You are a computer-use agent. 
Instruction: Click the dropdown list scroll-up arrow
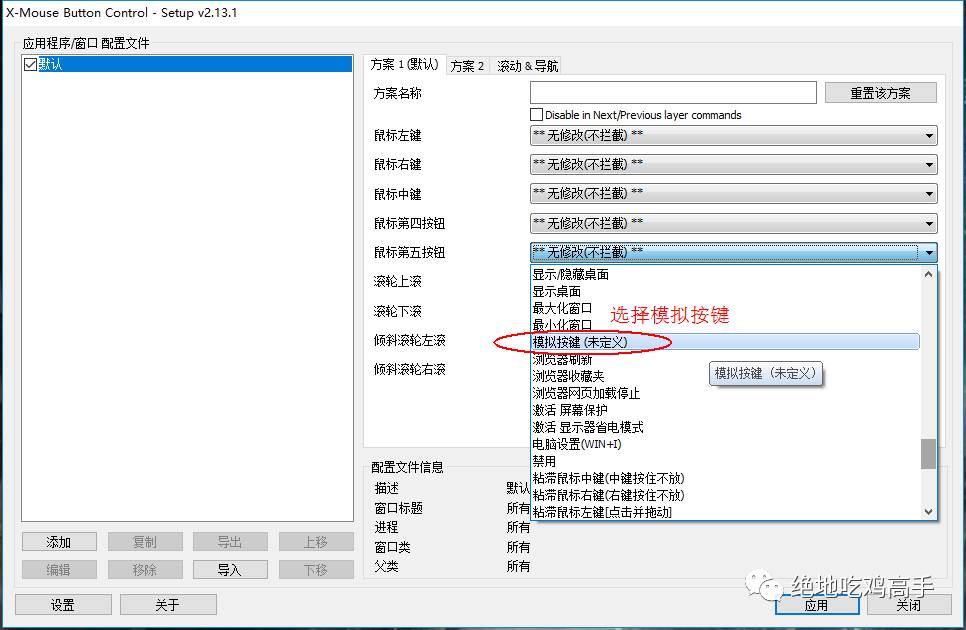(x=928, y=274)
